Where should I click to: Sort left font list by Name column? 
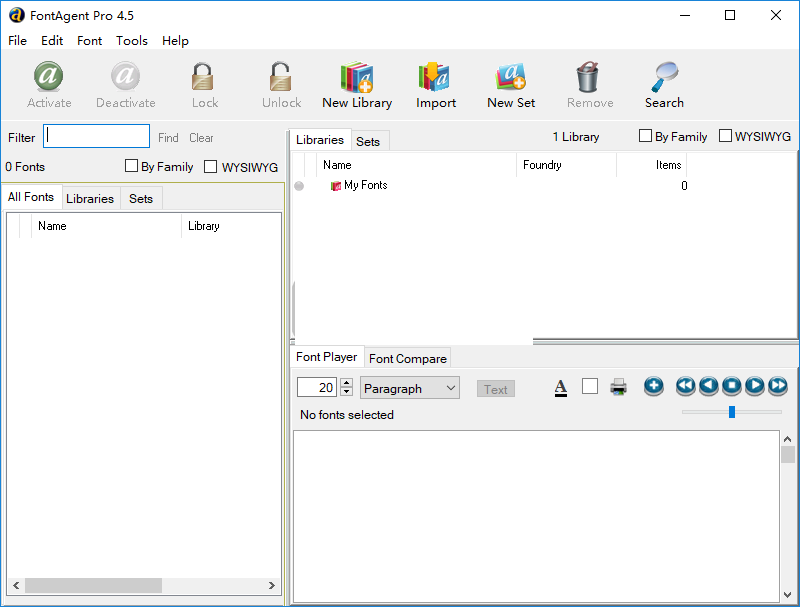[x=106, y=226]
